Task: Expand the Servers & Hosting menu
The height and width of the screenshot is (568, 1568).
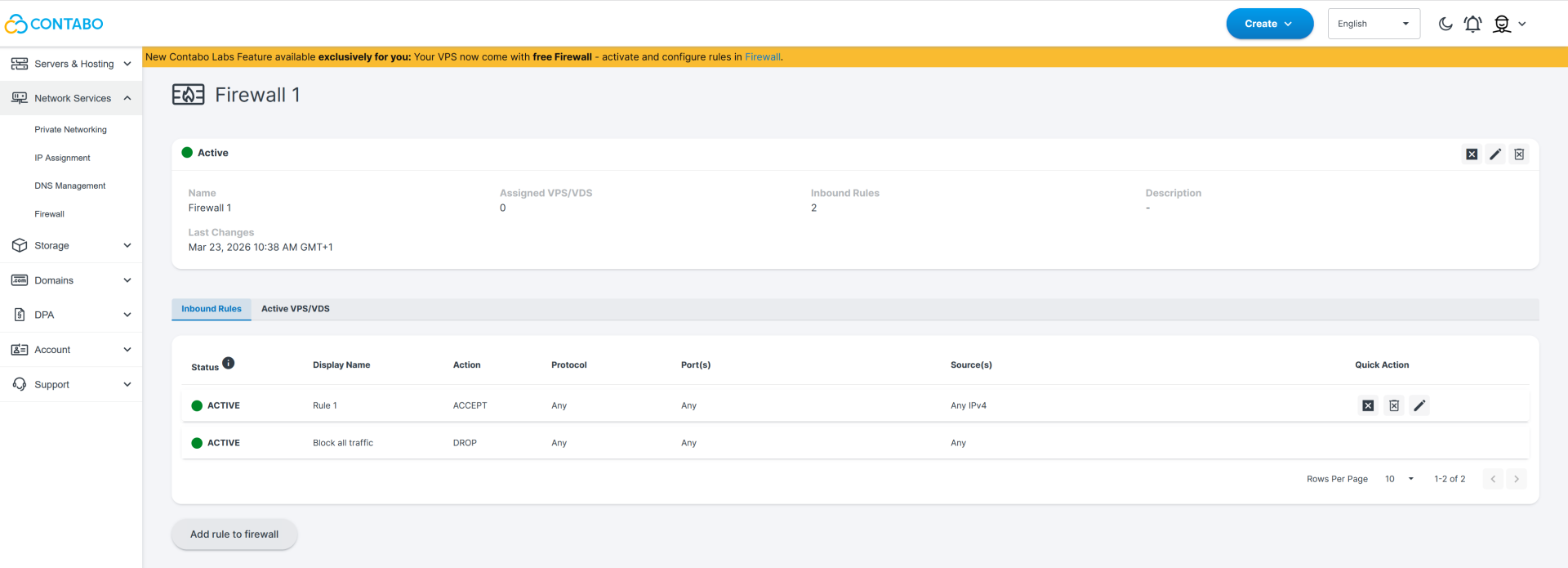Action: 71,64
